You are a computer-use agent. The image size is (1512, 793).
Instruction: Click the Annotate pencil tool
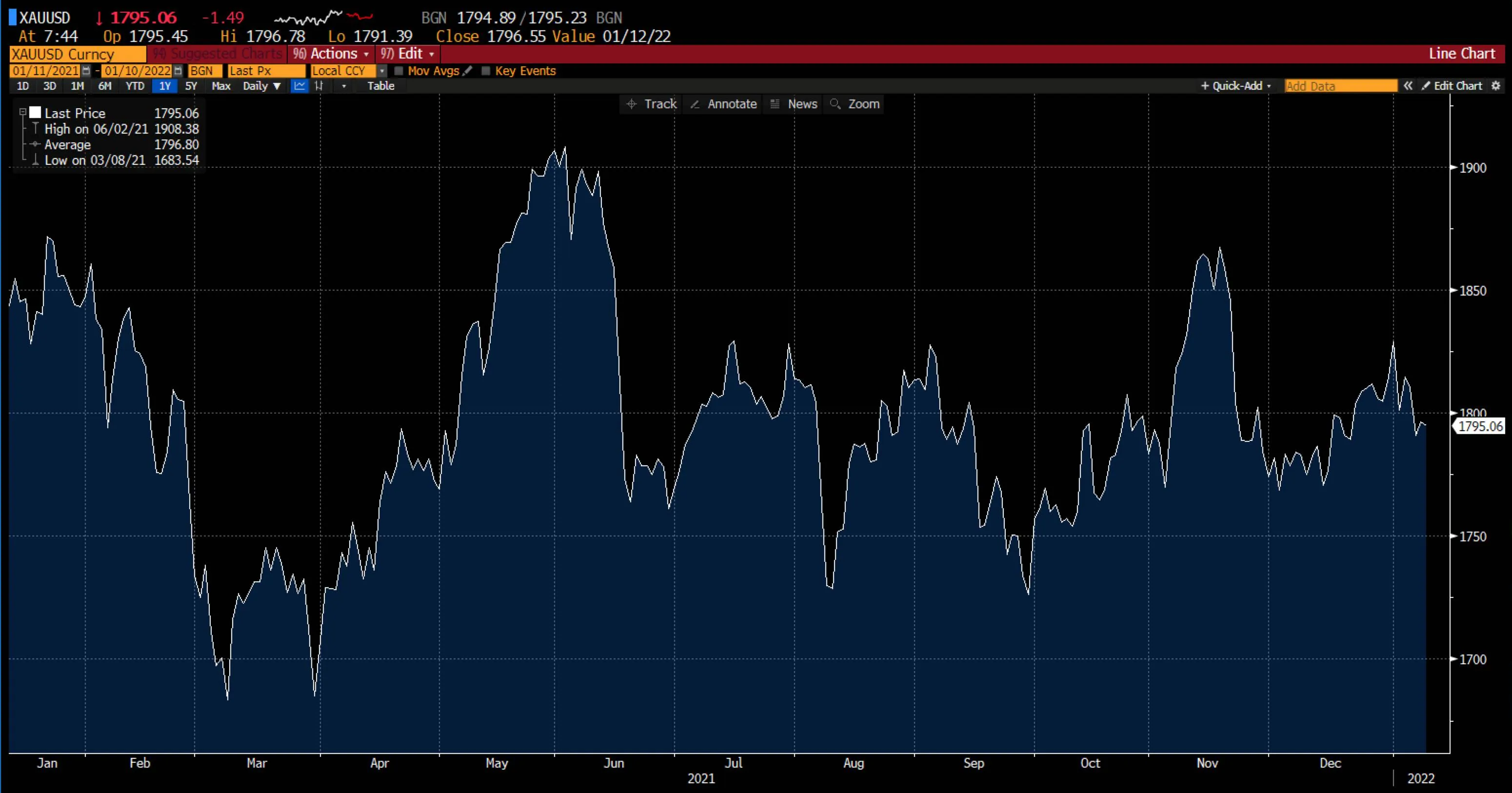(722, 104)
